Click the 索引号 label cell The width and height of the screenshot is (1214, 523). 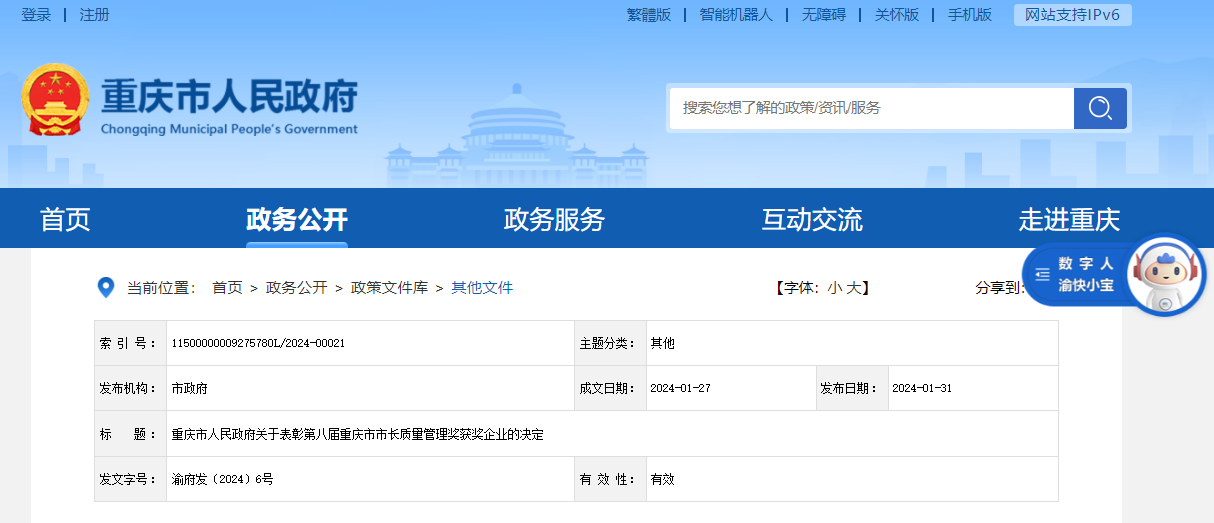click(x=130, y=343)
